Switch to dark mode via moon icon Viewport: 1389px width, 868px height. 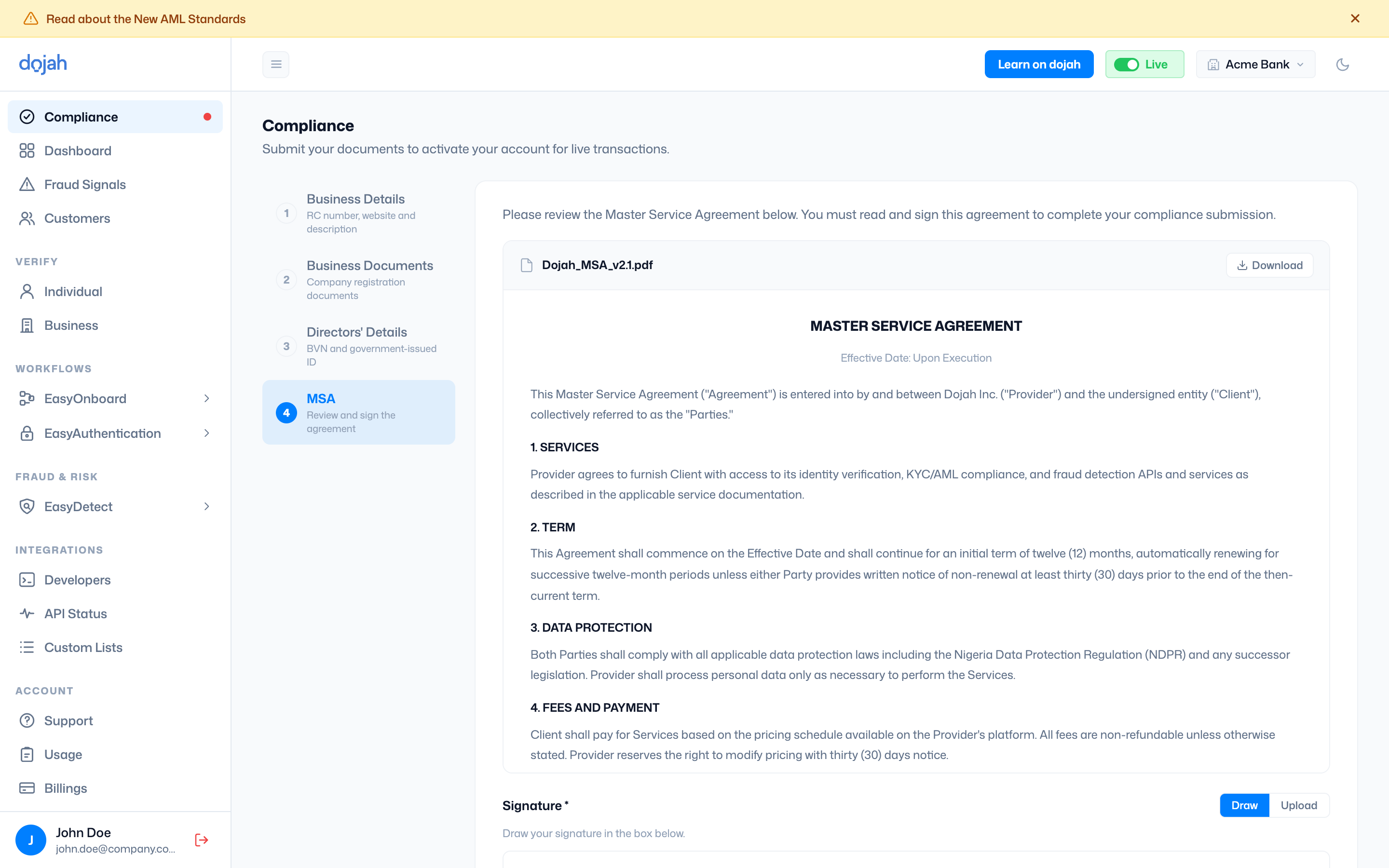click(x=1343, y=64)
